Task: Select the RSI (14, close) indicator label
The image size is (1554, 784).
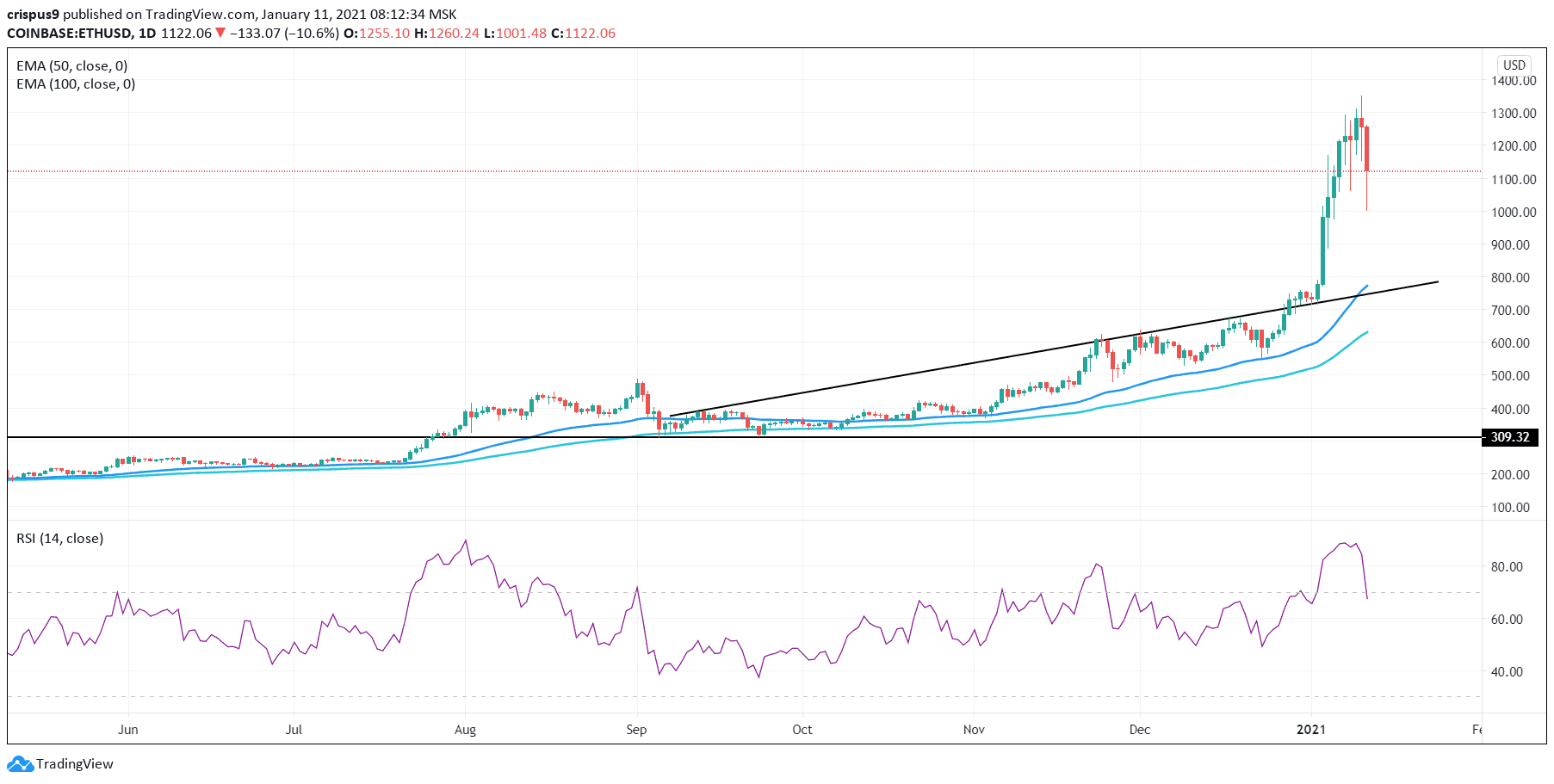Action: 60,539
